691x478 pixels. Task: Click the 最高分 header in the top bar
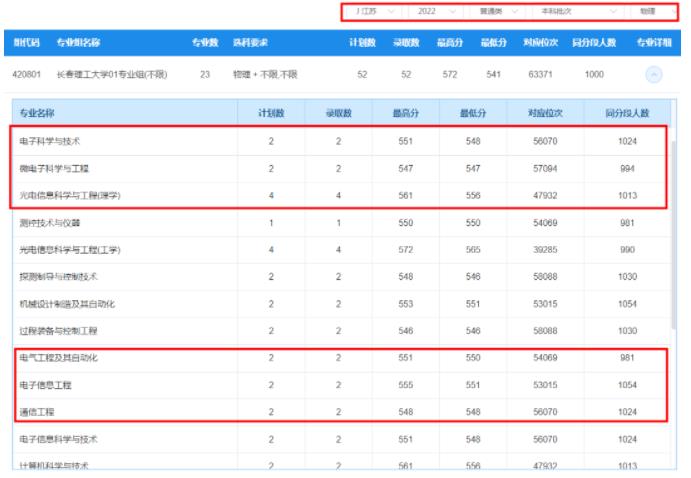tap(449, 43)
